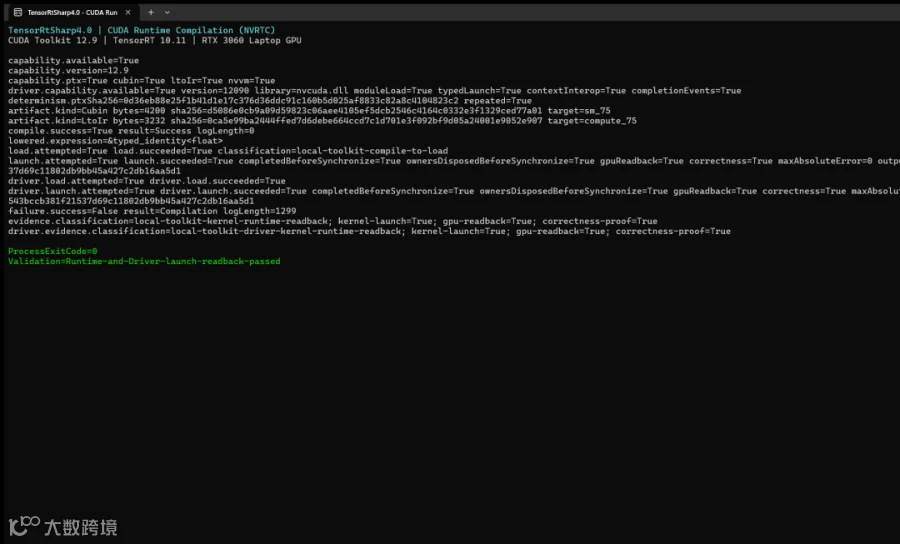900x544 pixels.
Task: Click the 'evidence.classification=local-toolkit-kernel-runtime-readback' line
Action: [x=333, y=221]
